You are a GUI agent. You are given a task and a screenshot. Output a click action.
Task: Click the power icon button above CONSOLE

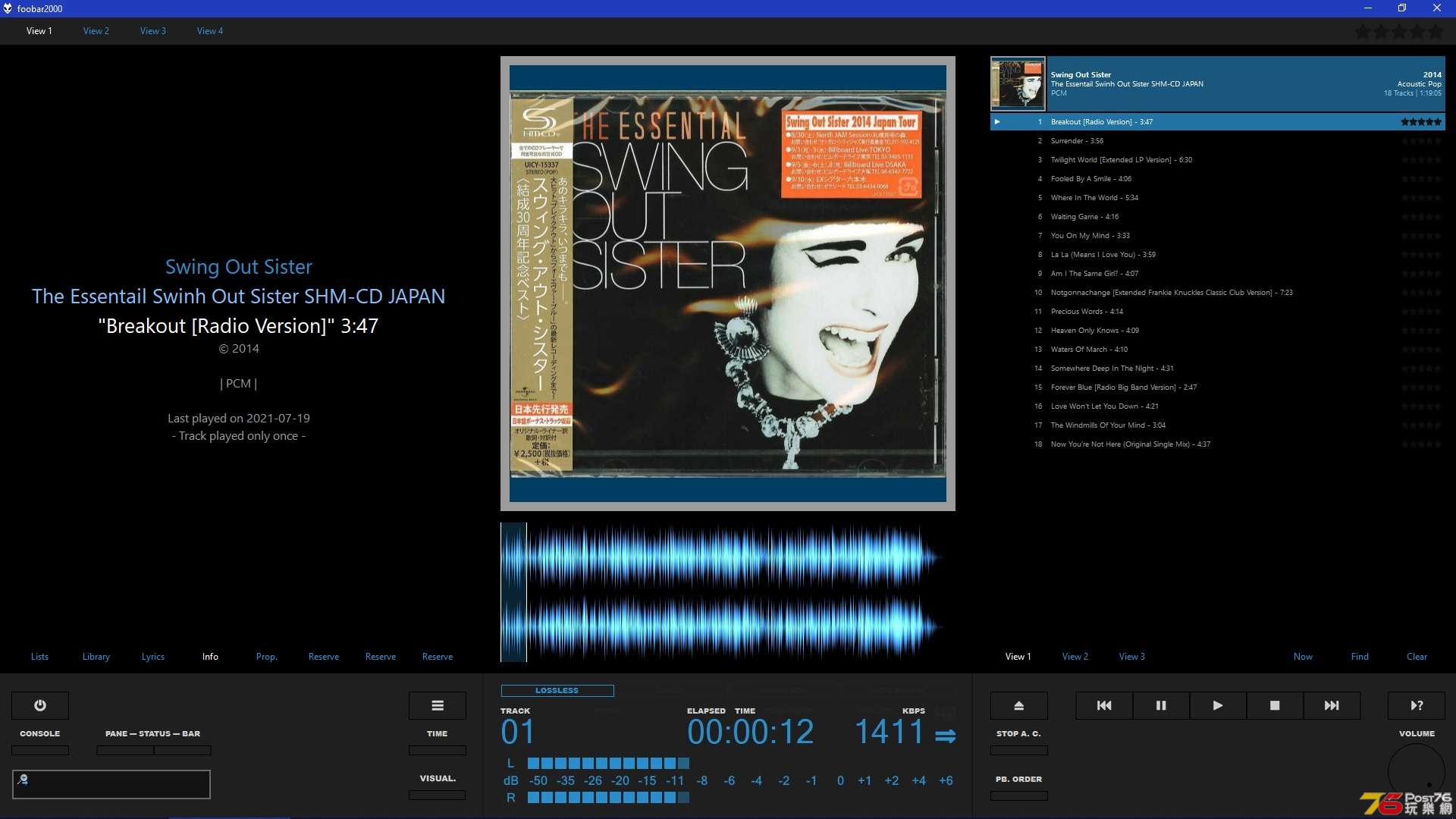coord(40,705)
